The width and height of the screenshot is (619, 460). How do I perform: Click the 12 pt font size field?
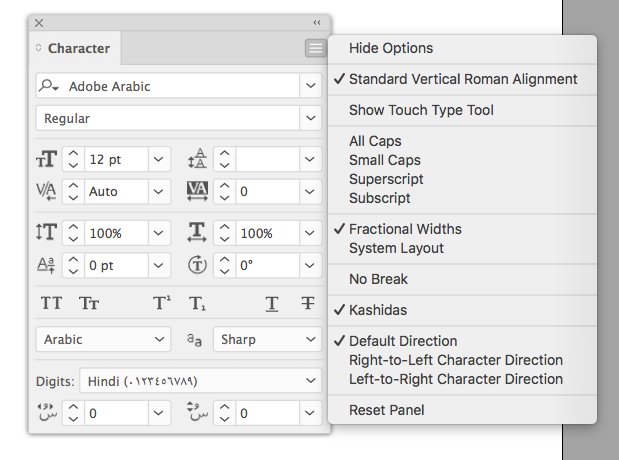point(116,159)
